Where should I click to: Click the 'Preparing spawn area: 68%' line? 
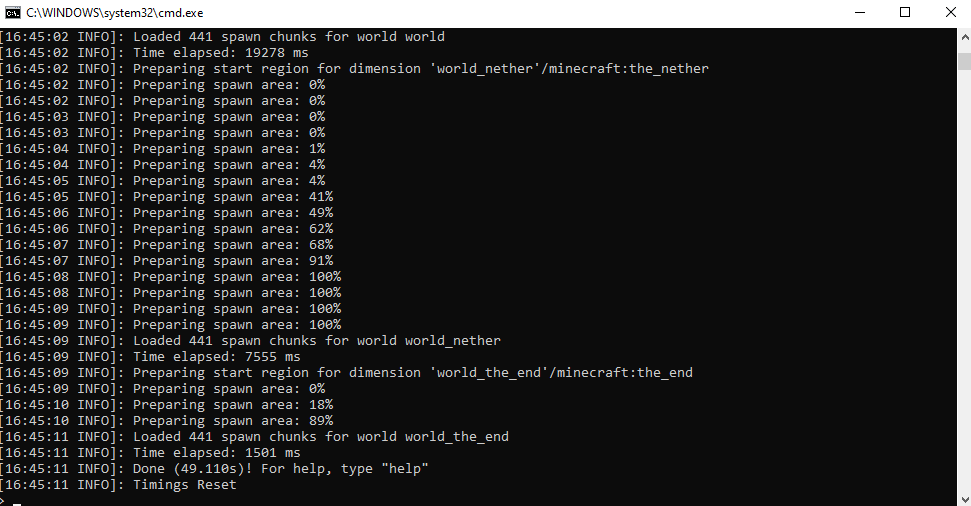(x=167, y=245)
